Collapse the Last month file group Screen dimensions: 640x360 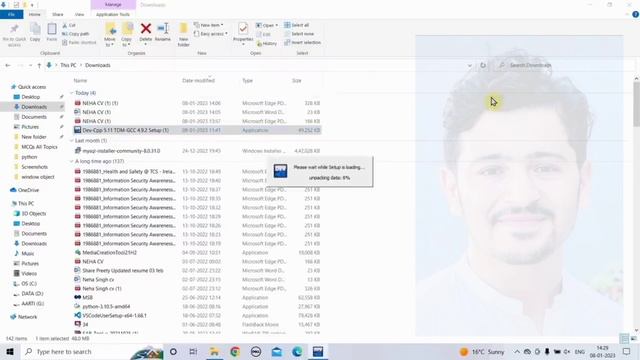pyautogui.click(x=72, y=140)
